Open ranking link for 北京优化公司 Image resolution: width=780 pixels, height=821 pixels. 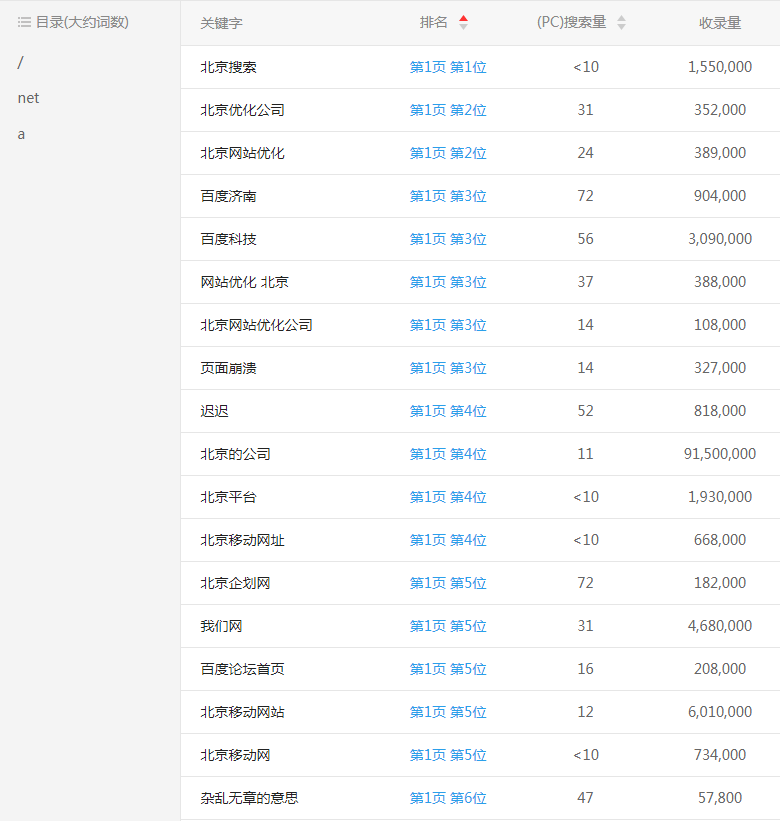448,110
